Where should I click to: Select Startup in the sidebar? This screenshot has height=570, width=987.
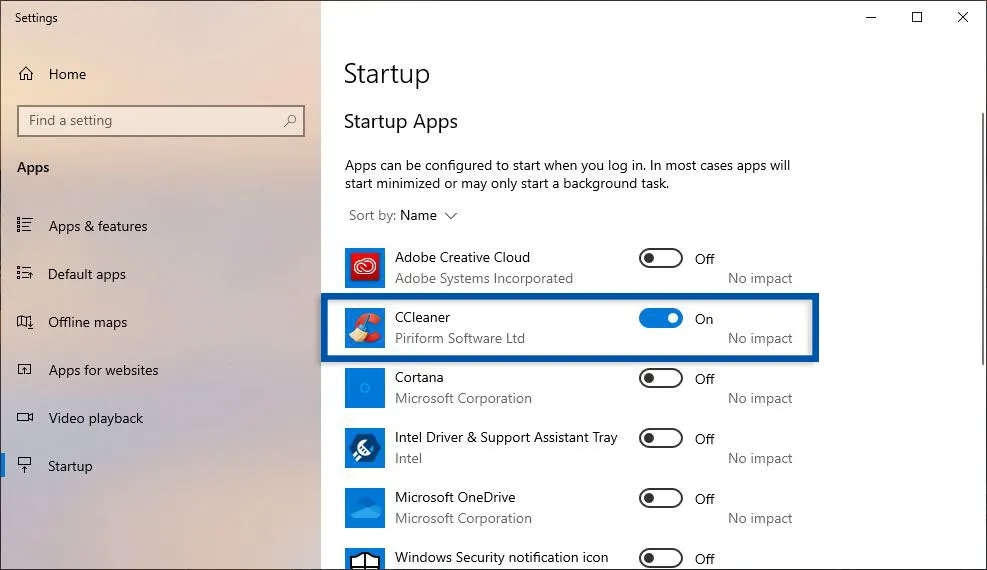tap(70, 466)
